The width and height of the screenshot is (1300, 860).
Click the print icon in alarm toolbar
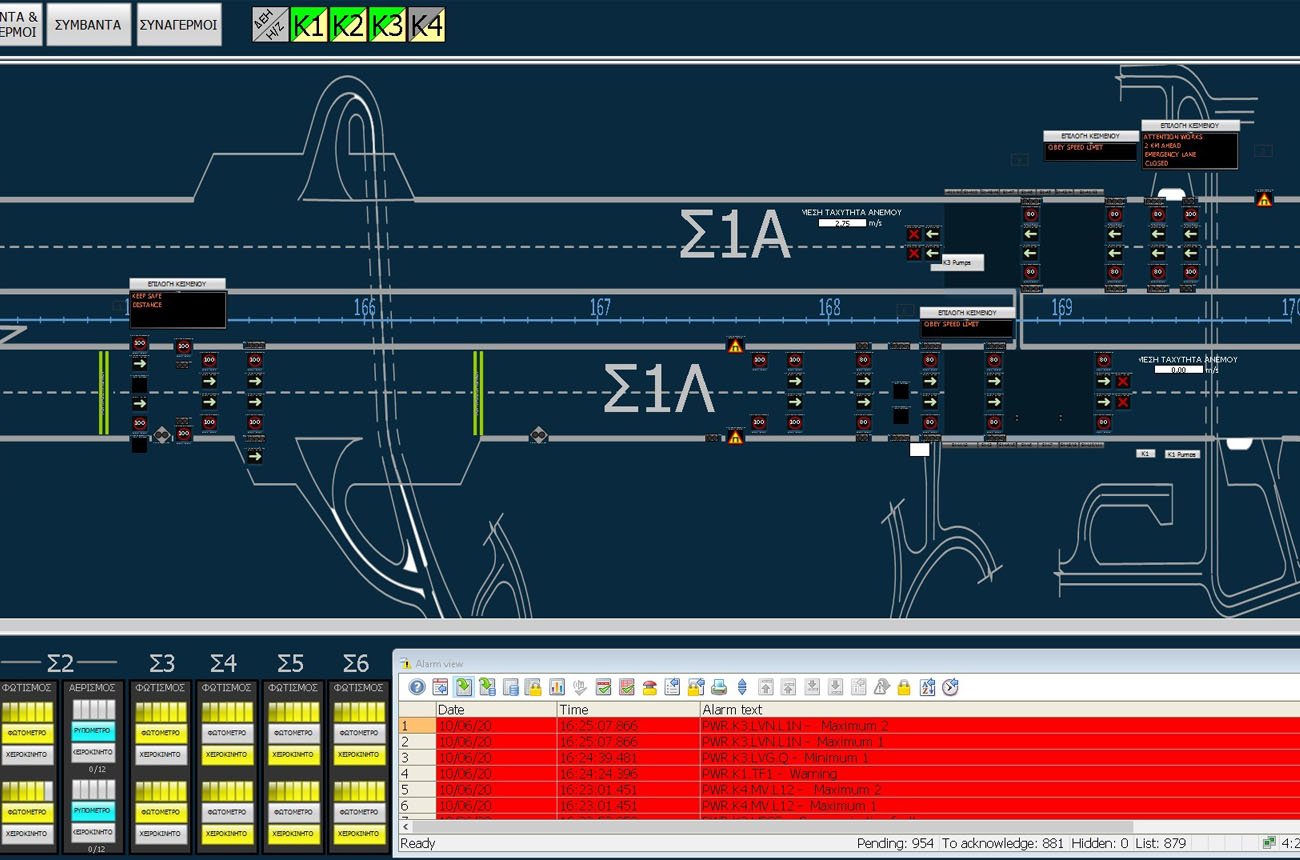[x=718, y=687]
